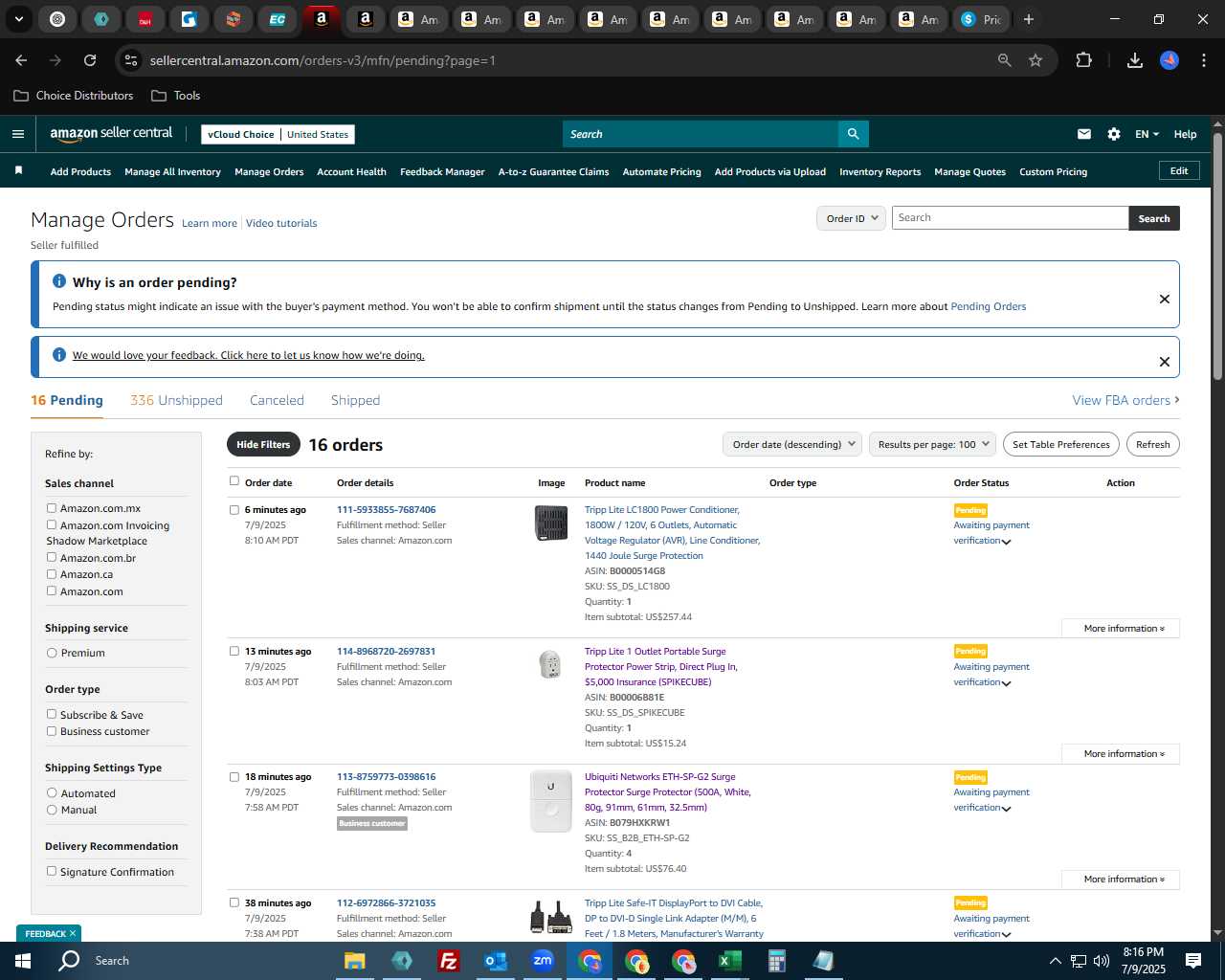Open the settings gear icon
1225x980 pixels.
[1114, 134]
